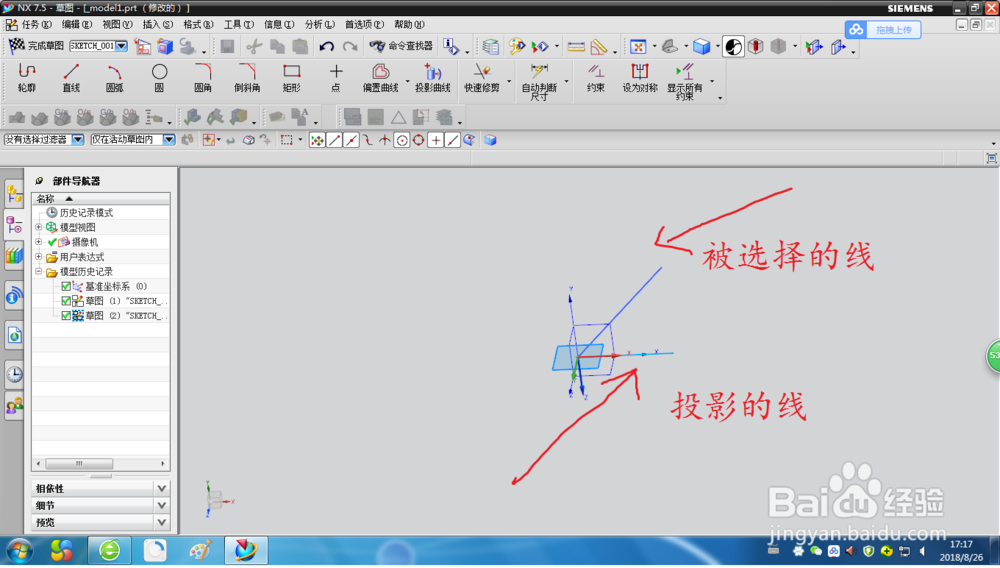This screenshot has height=568, width=1000.
Task: Open the Windows Start button
Action: (19, 550)
